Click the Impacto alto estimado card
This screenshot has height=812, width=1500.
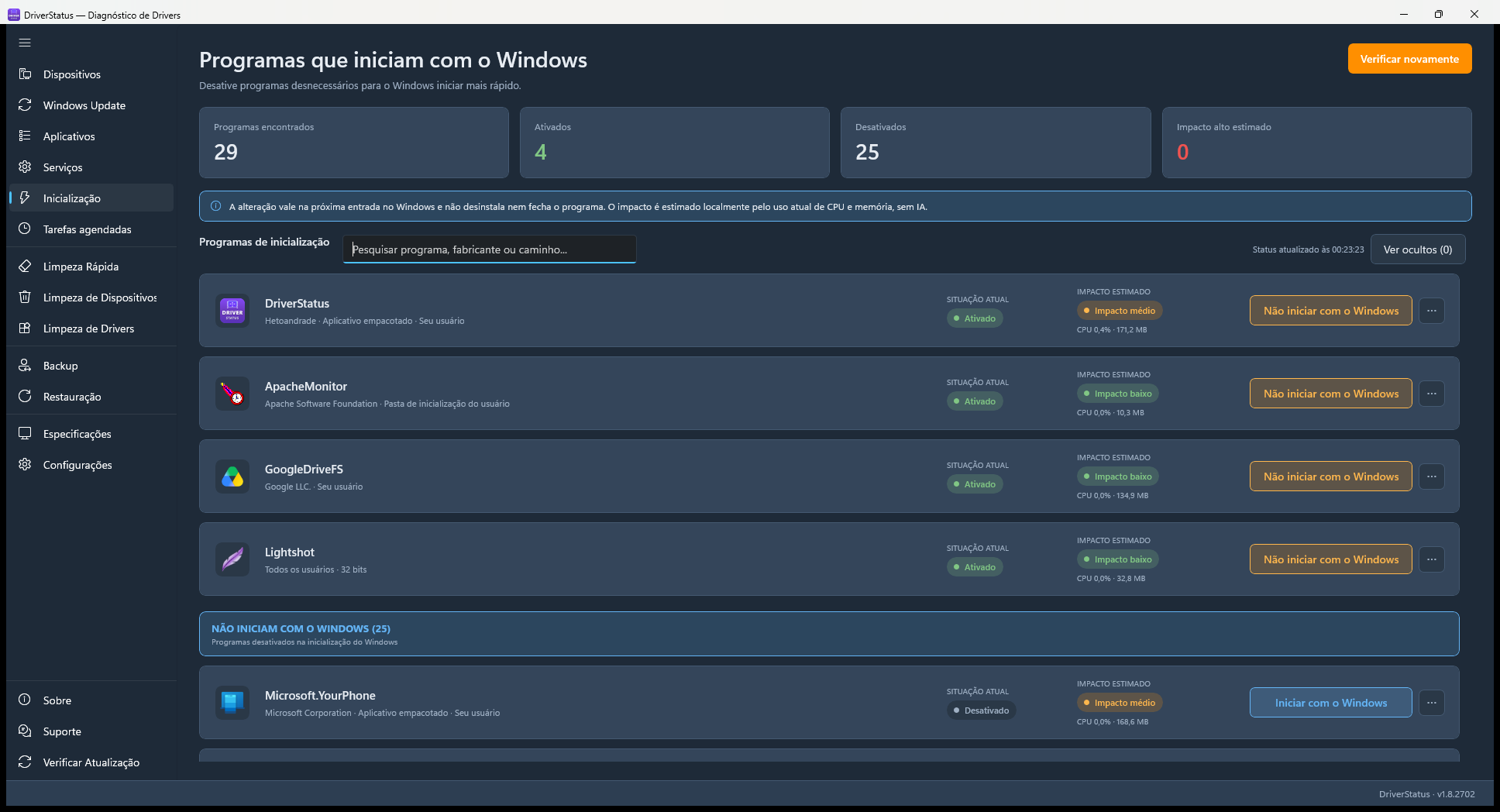coord(1316,143)
